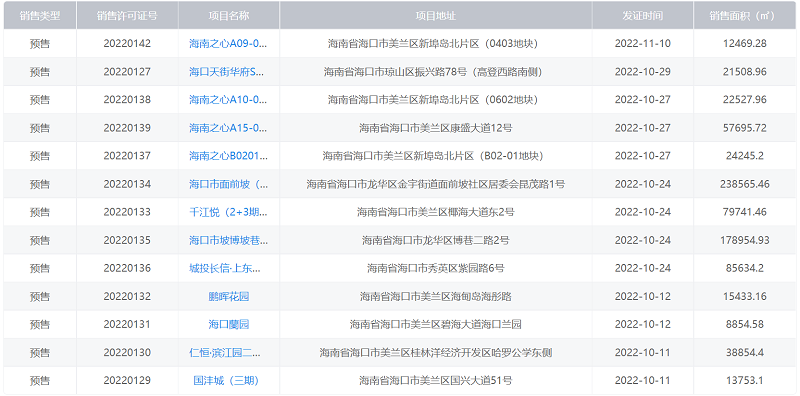Click sales area value 24245.2
The image size is (800, 396).
[x=744, y=156]
